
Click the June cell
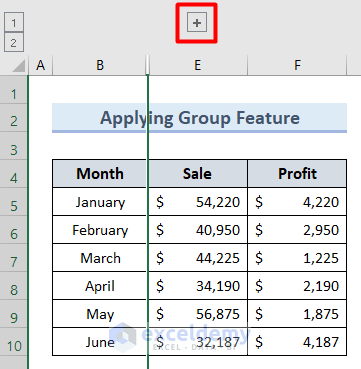[x=100, y=342]
